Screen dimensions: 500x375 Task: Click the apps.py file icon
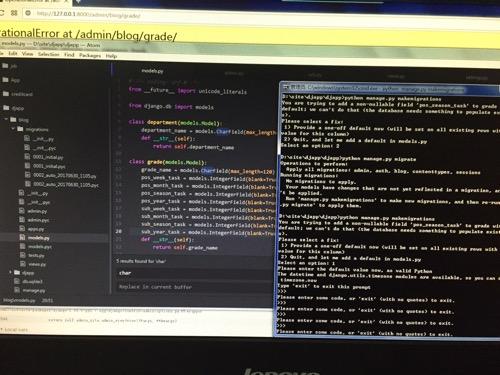pyautogui.click(x=22, y=229)
